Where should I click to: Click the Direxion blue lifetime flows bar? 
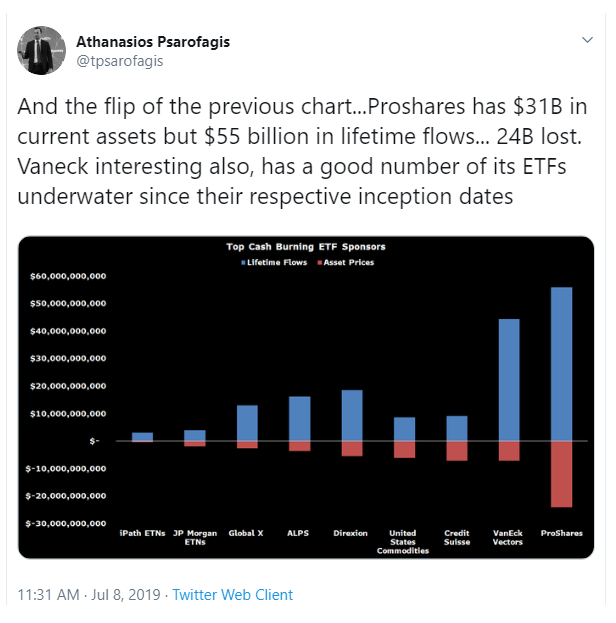[352, 416]
